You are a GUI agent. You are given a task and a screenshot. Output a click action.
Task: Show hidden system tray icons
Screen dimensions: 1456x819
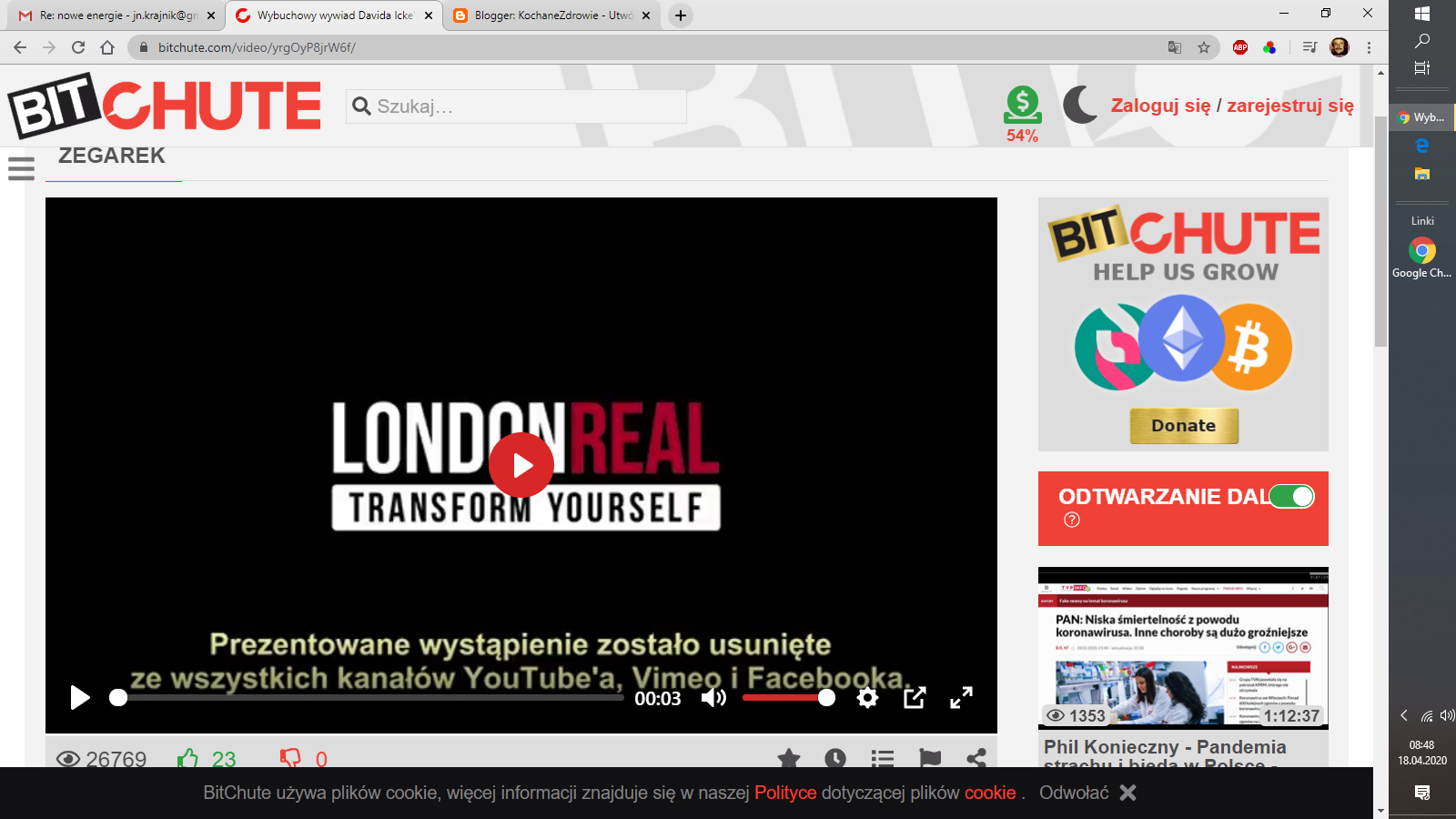click(x=1404, y=715)
